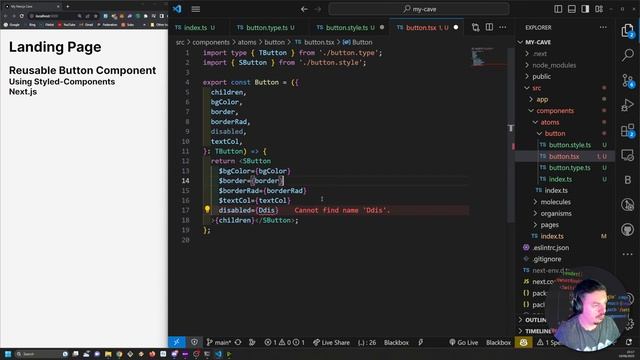
Task: Open the Blackbox B sidebar icon
Action: pos(628,180)
